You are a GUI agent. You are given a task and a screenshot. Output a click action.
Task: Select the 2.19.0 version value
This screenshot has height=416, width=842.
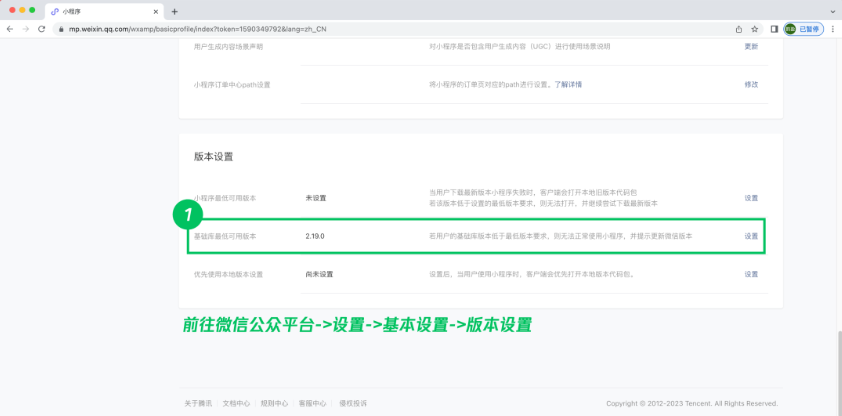tap(315, 236)
